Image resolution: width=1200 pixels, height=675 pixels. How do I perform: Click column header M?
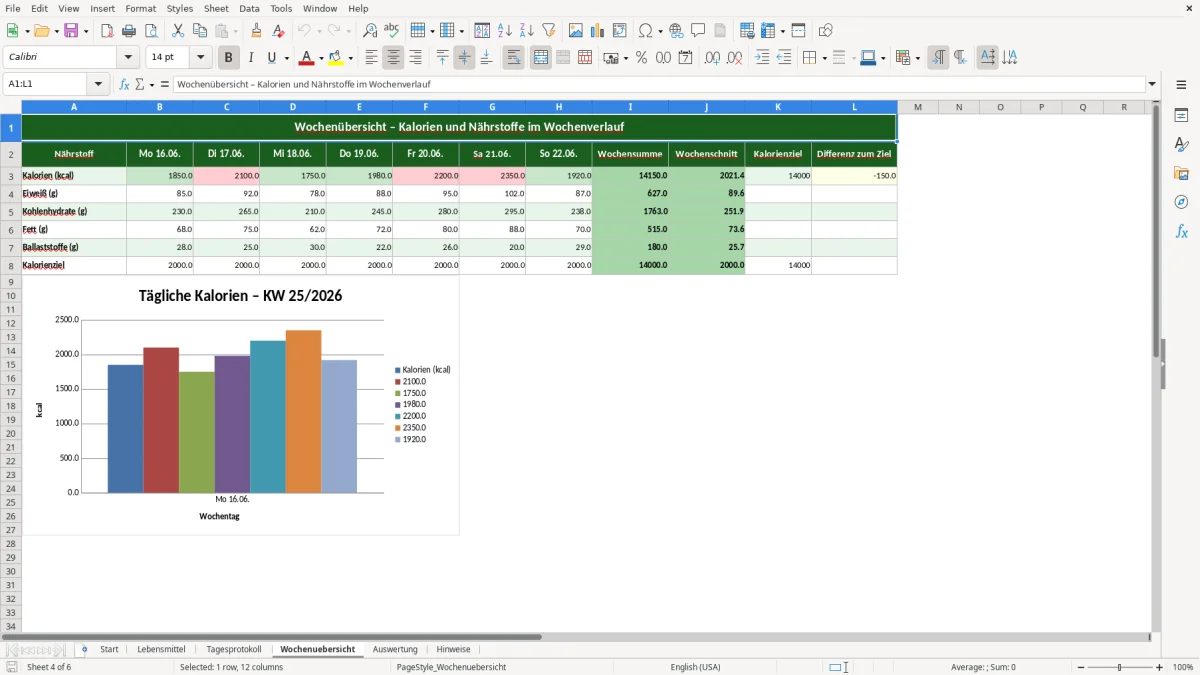tap(917, 107)
